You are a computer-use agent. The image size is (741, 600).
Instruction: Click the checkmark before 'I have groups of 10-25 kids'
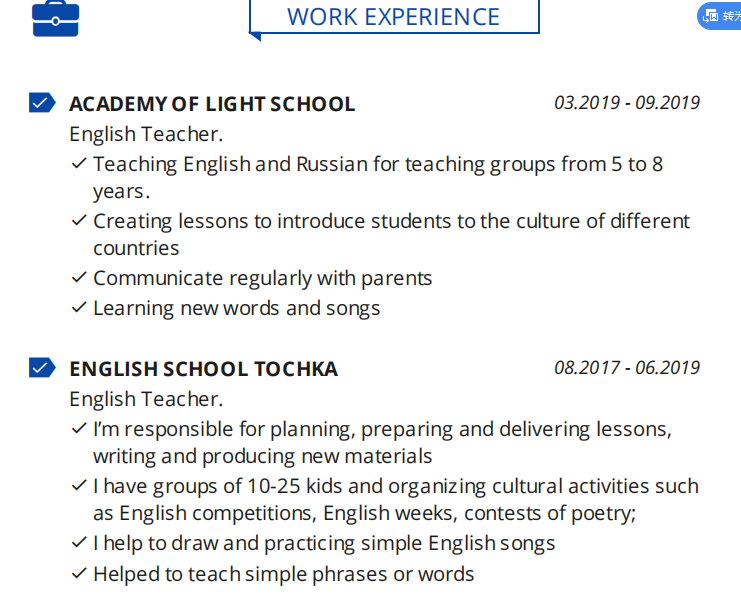[x=79, y=486]
